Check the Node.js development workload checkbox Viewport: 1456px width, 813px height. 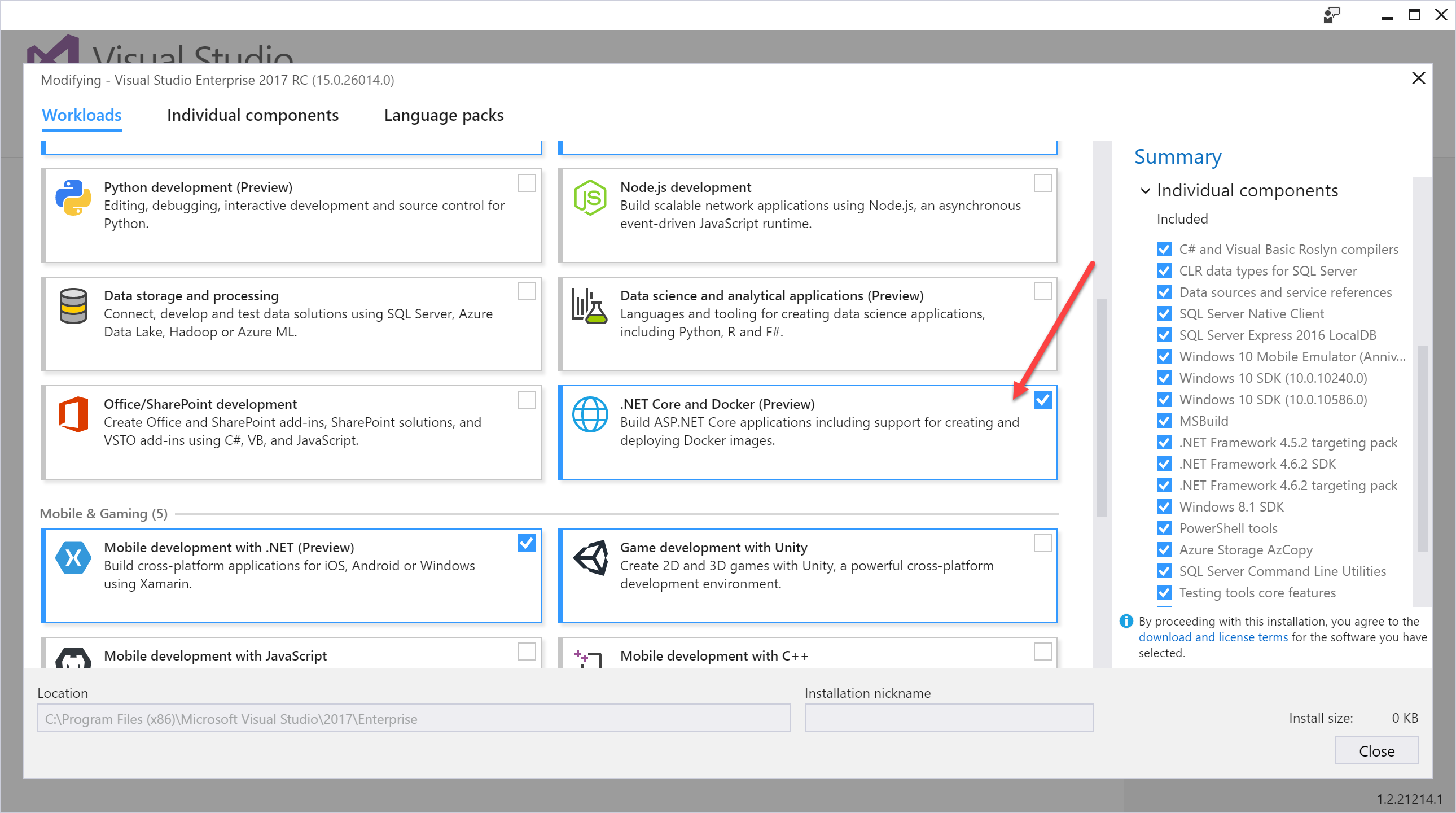pyautogui.click(x=1043, y=183)
